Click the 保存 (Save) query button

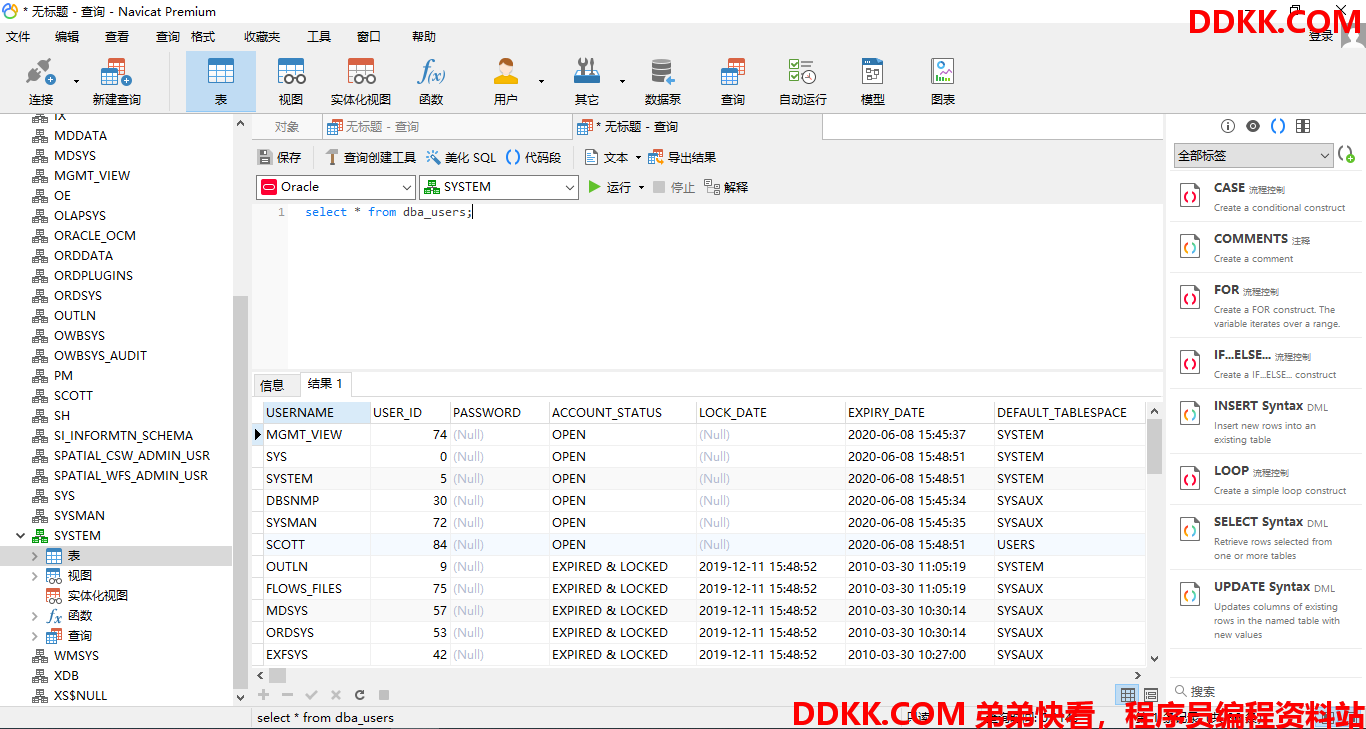click(x=280, y=157)
